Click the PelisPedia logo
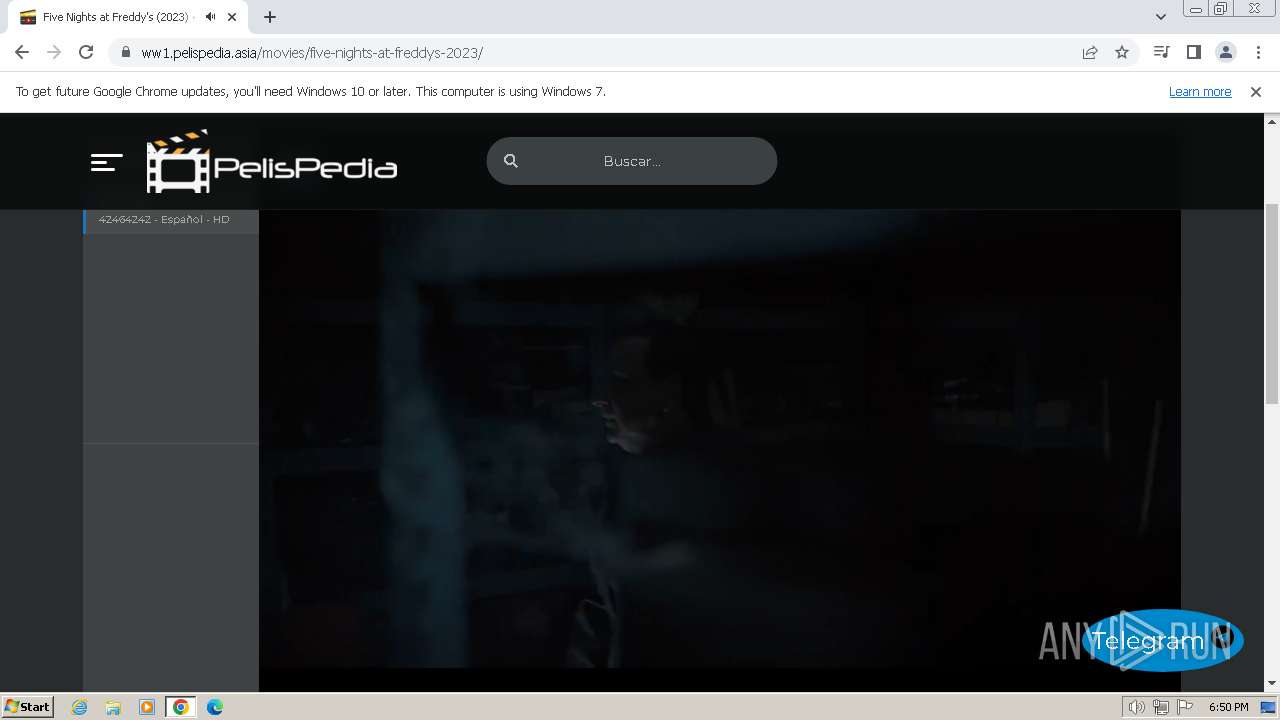1280x720 pixels. pos(272,162)
